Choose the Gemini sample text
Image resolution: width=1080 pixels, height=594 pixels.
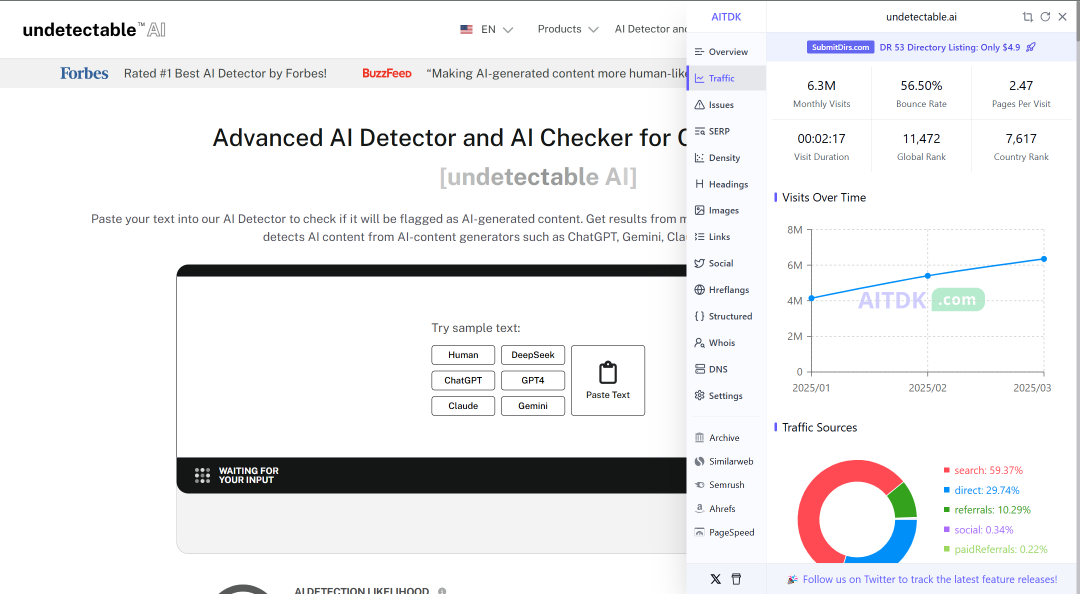coord(532,406)
